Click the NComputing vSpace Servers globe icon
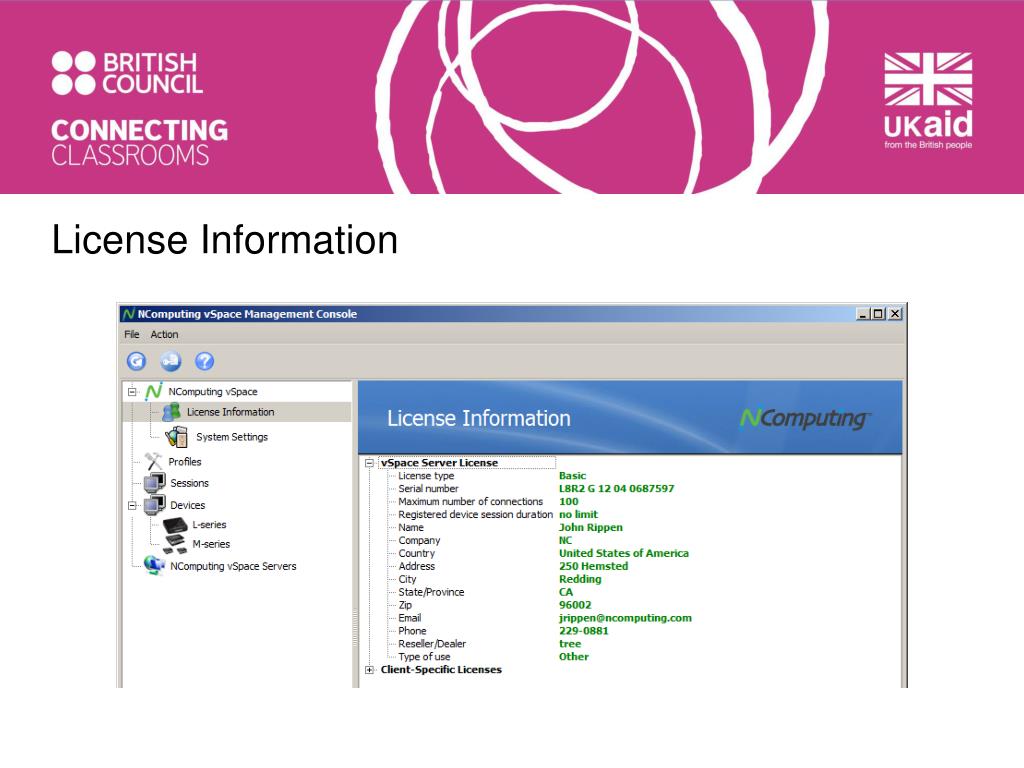The image size is (1024, 768). pos(154,565)
